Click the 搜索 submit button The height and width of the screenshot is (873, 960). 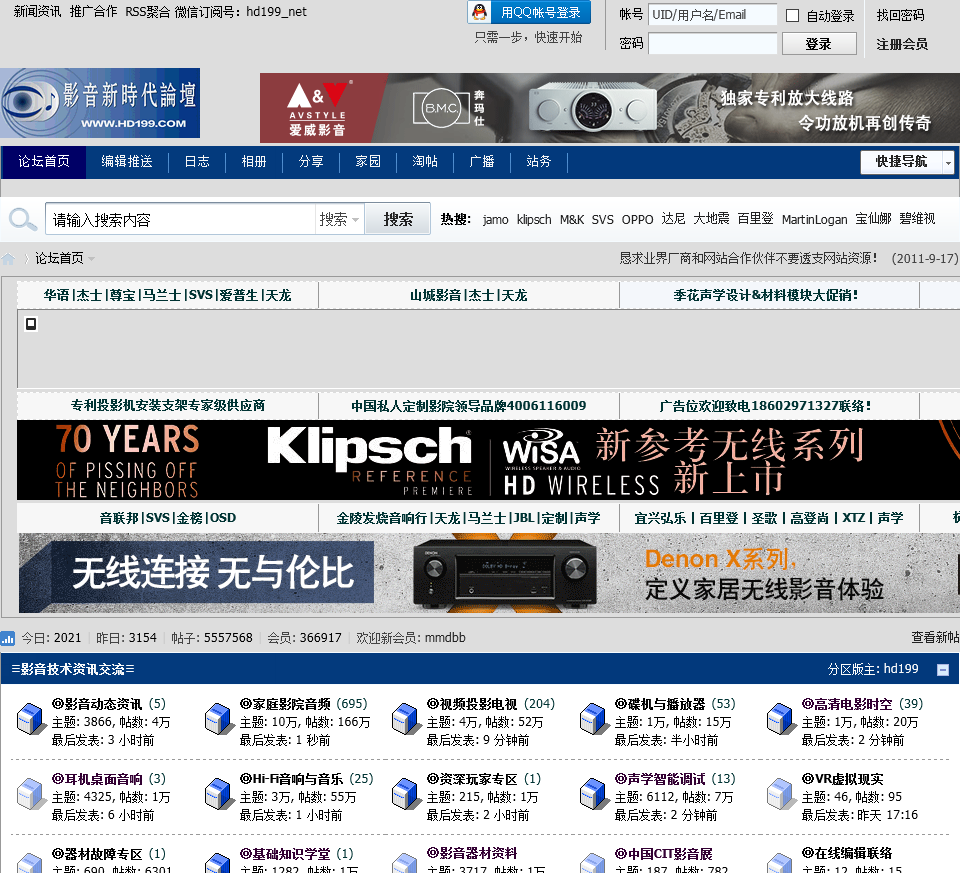pos(398,219)
